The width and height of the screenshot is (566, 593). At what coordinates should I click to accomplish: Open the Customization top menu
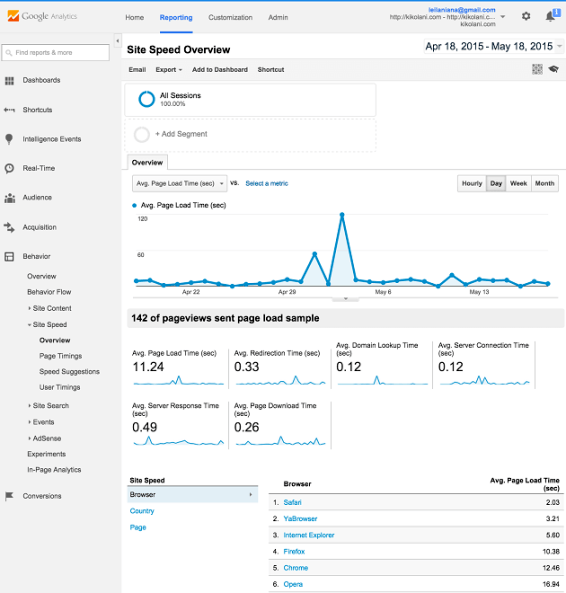[230, 17]
